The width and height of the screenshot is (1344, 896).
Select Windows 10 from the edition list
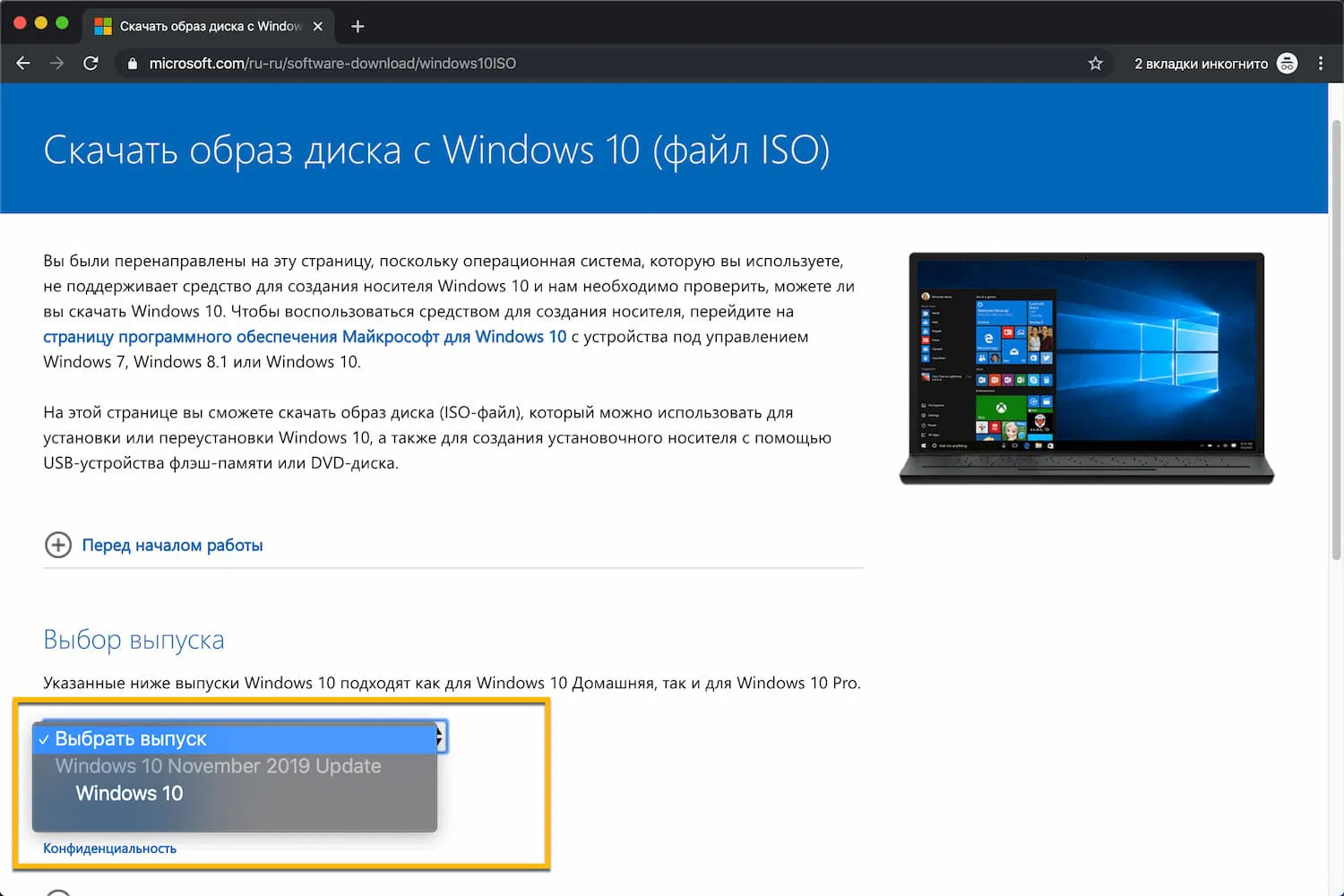(x=129, y=793)
